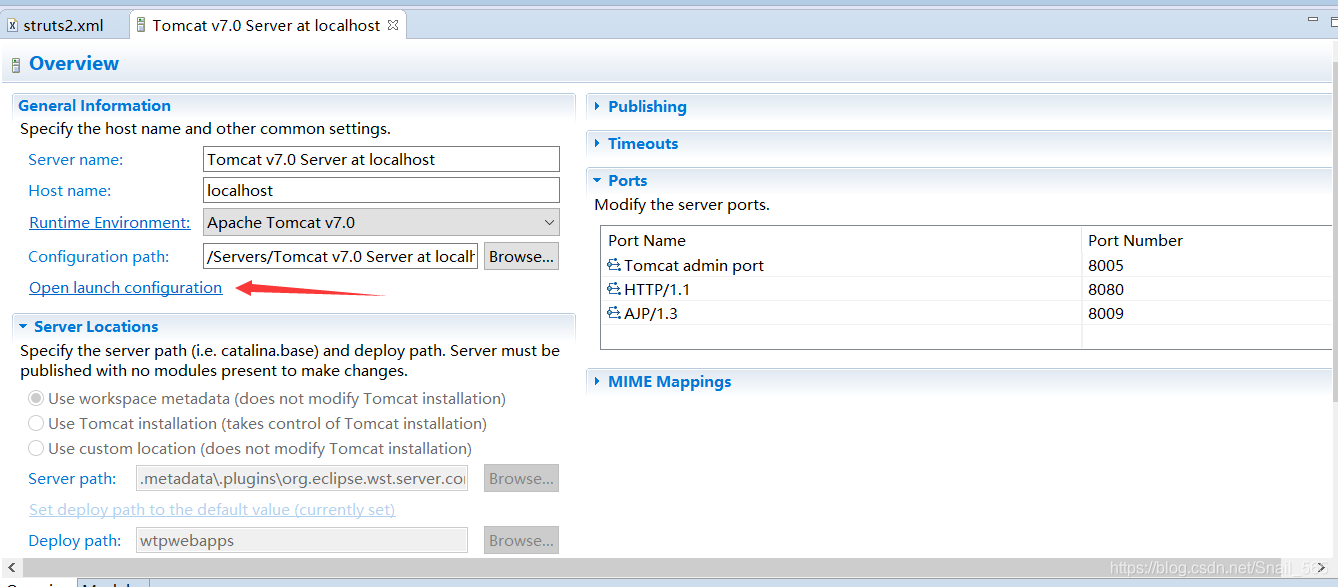The height and width of the screenshot is (587, 1338).
Task: Collapse the Ports section
Action: (x=597, y=180)
